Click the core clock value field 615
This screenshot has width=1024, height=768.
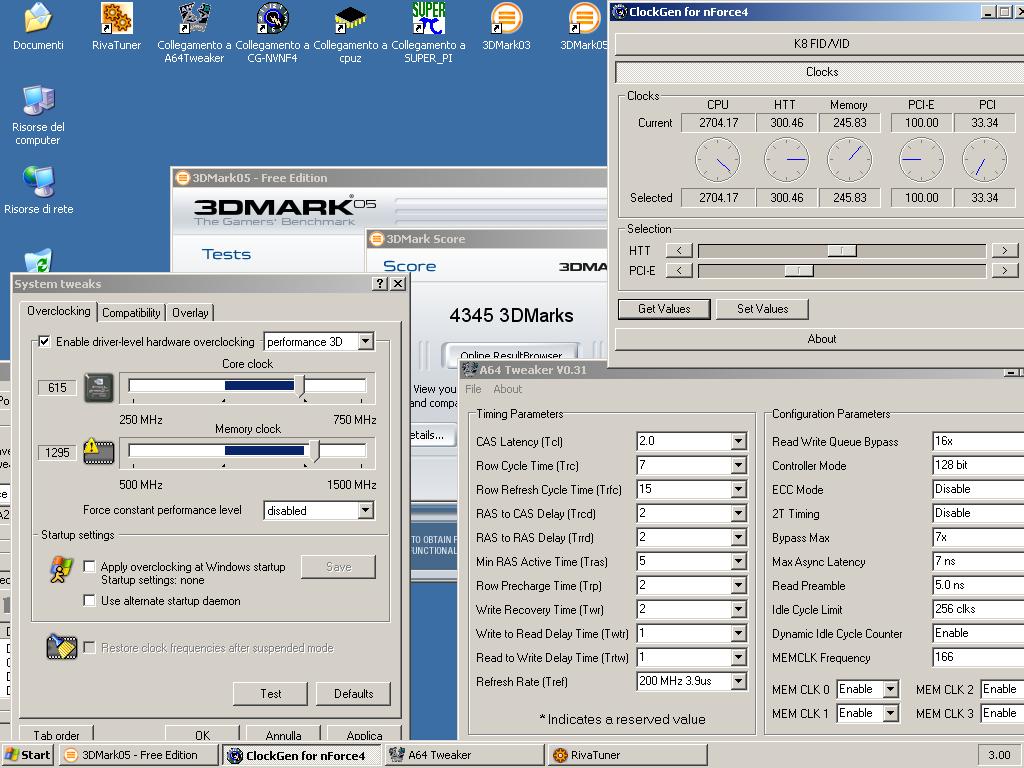click(57, 388)
